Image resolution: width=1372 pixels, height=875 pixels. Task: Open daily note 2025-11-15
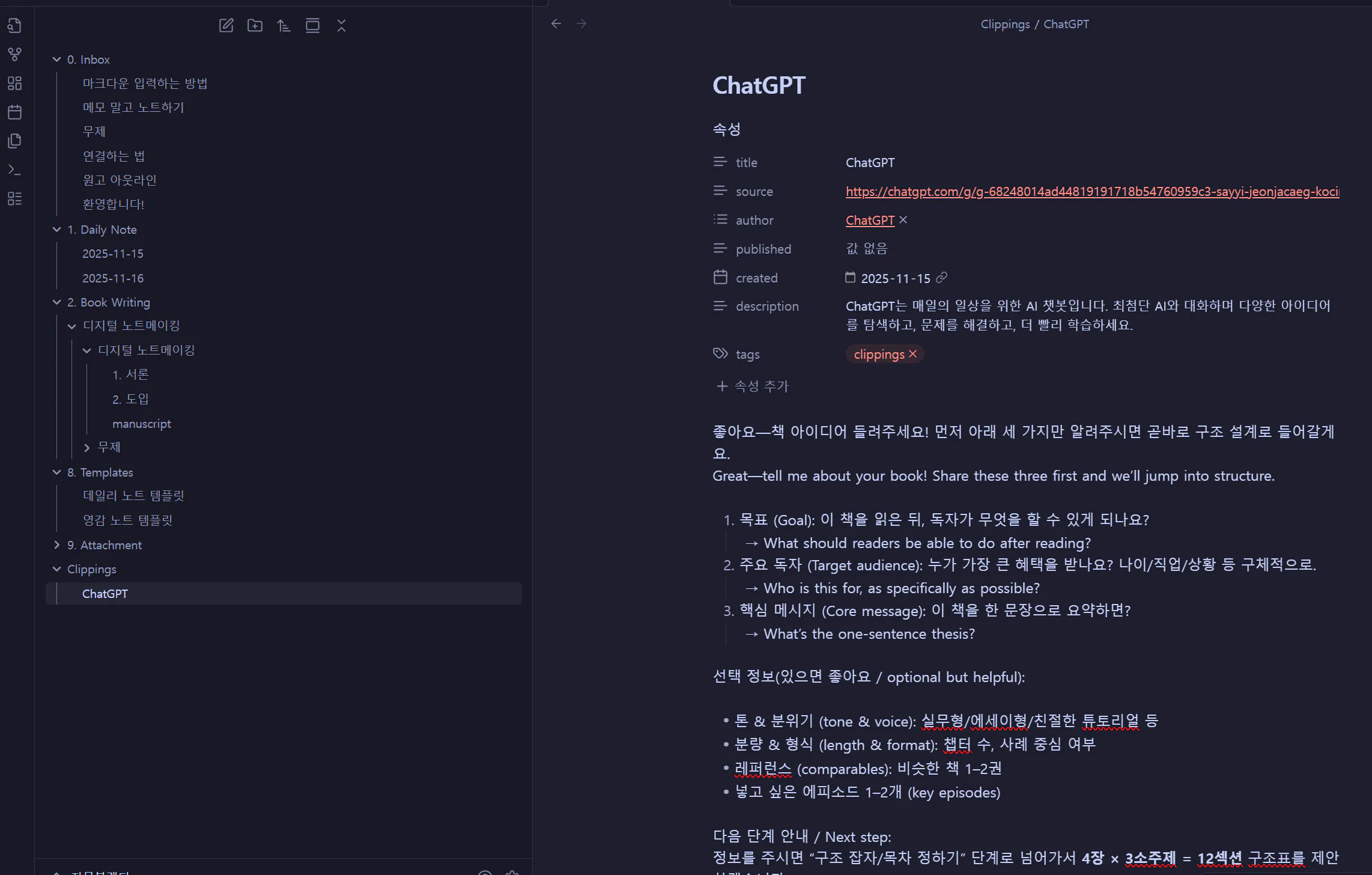pyautogui.click(x=113, y=254)
